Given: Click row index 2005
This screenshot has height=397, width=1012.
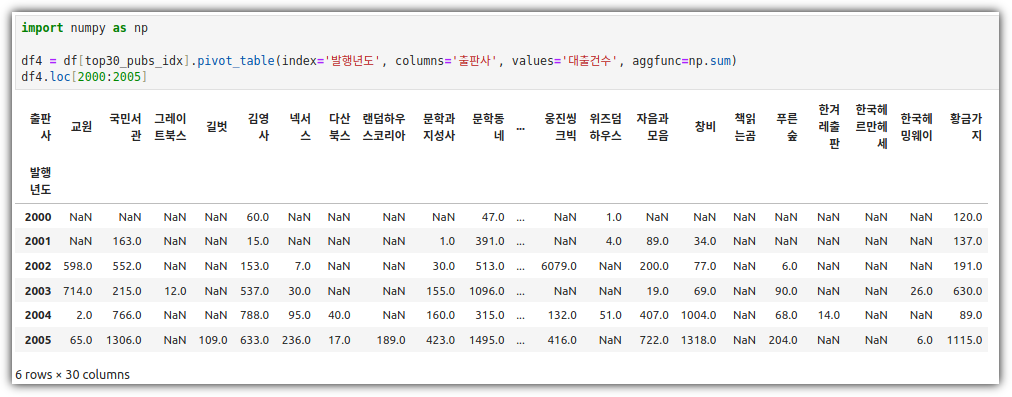Looking at the screenshot, I should click(38, 340).
